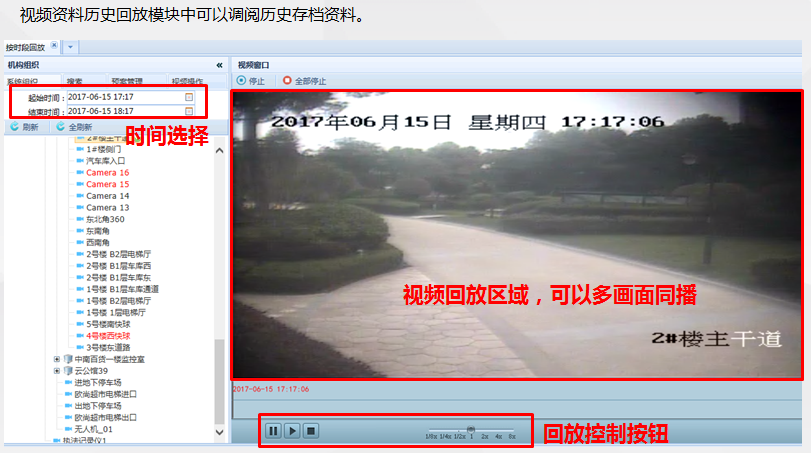Click the start time input field

[126, 97]
